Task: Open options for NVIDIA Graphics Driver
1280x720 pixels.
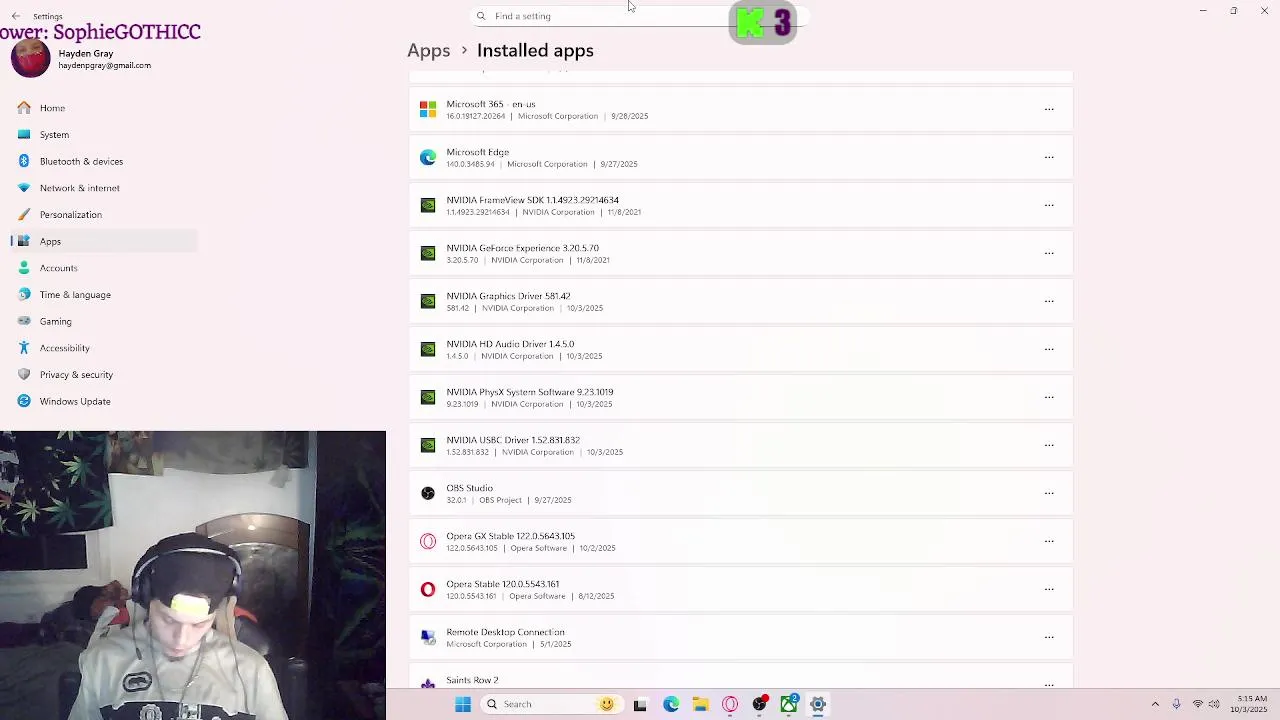Action: click(1049, 301)
